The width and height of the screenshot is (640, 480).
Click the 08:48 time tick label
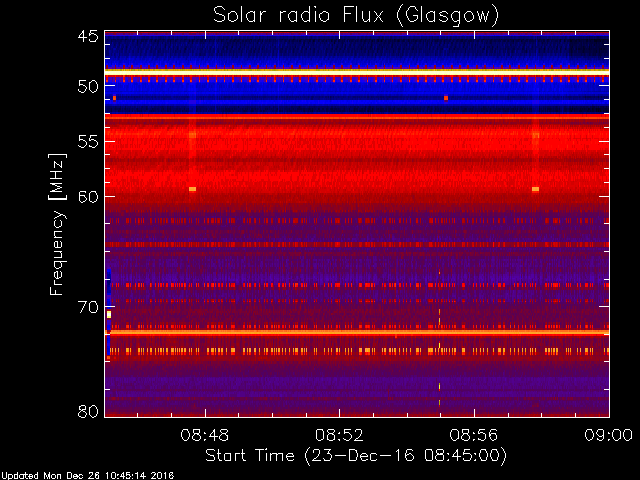tap(204, 435)
